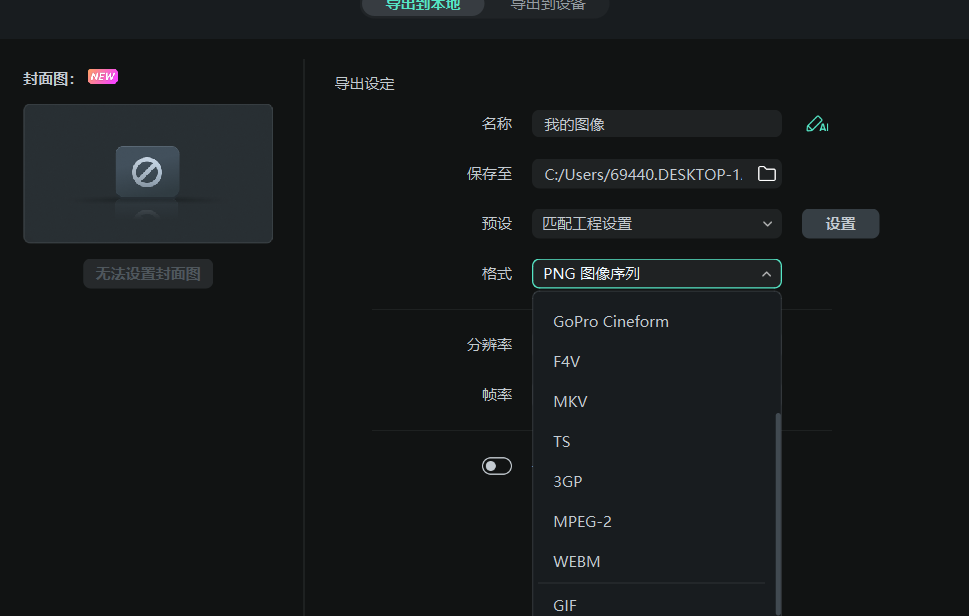
Task: Pick MKV in the format list
Action: [x=570, y=402]
